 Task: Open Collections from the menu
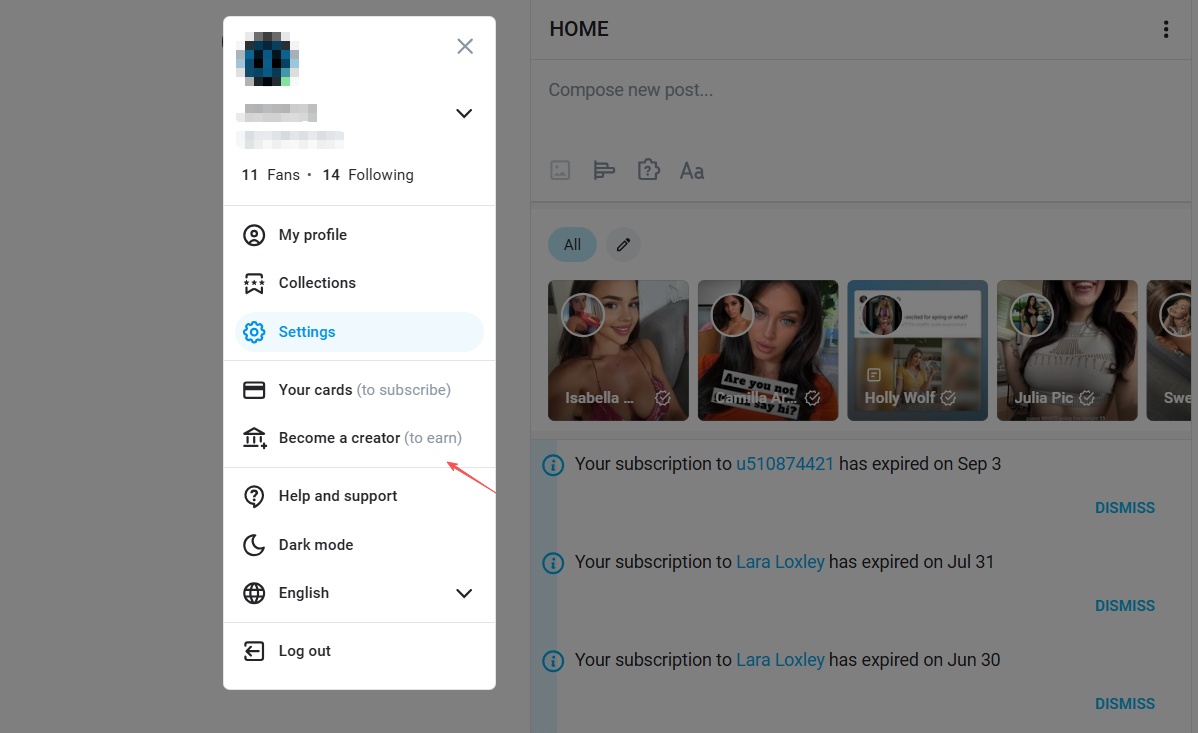[317, 283]
